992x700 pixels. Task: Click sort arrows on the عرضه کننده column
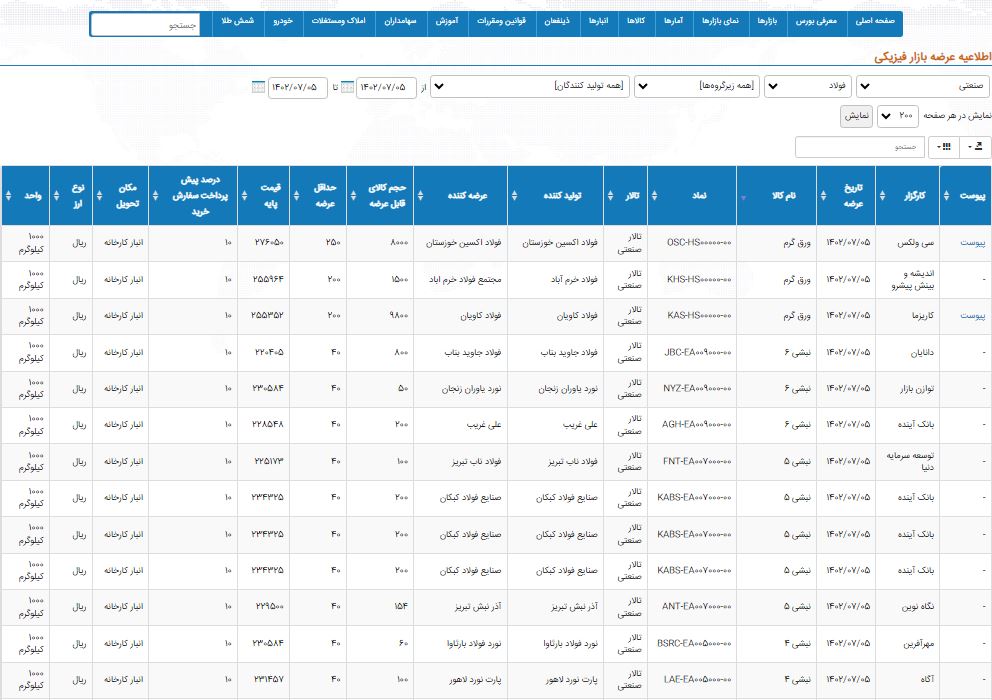pos(420,196)
